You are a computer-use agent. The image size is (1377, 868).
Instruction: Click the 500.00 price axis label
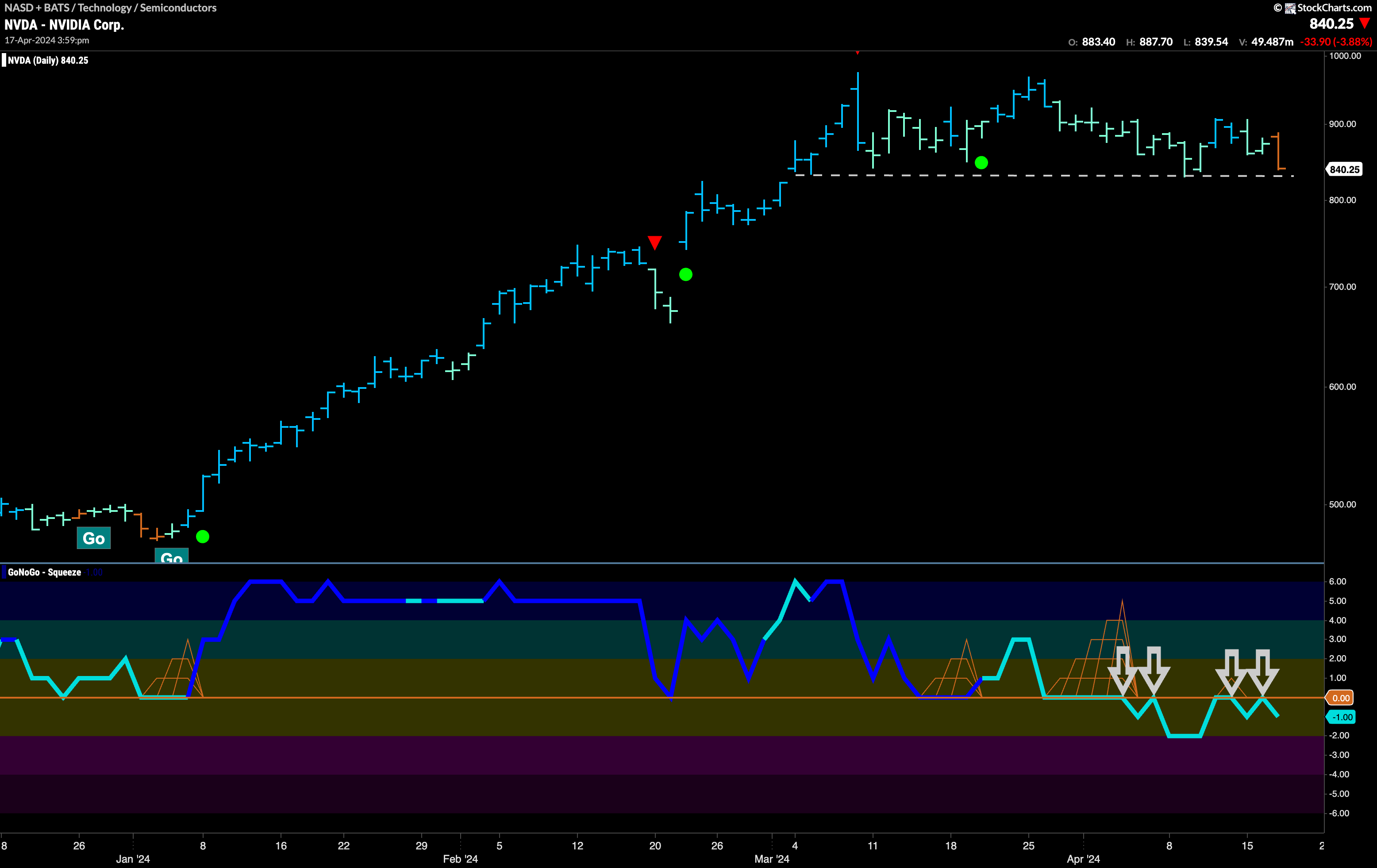point(1342,504)
